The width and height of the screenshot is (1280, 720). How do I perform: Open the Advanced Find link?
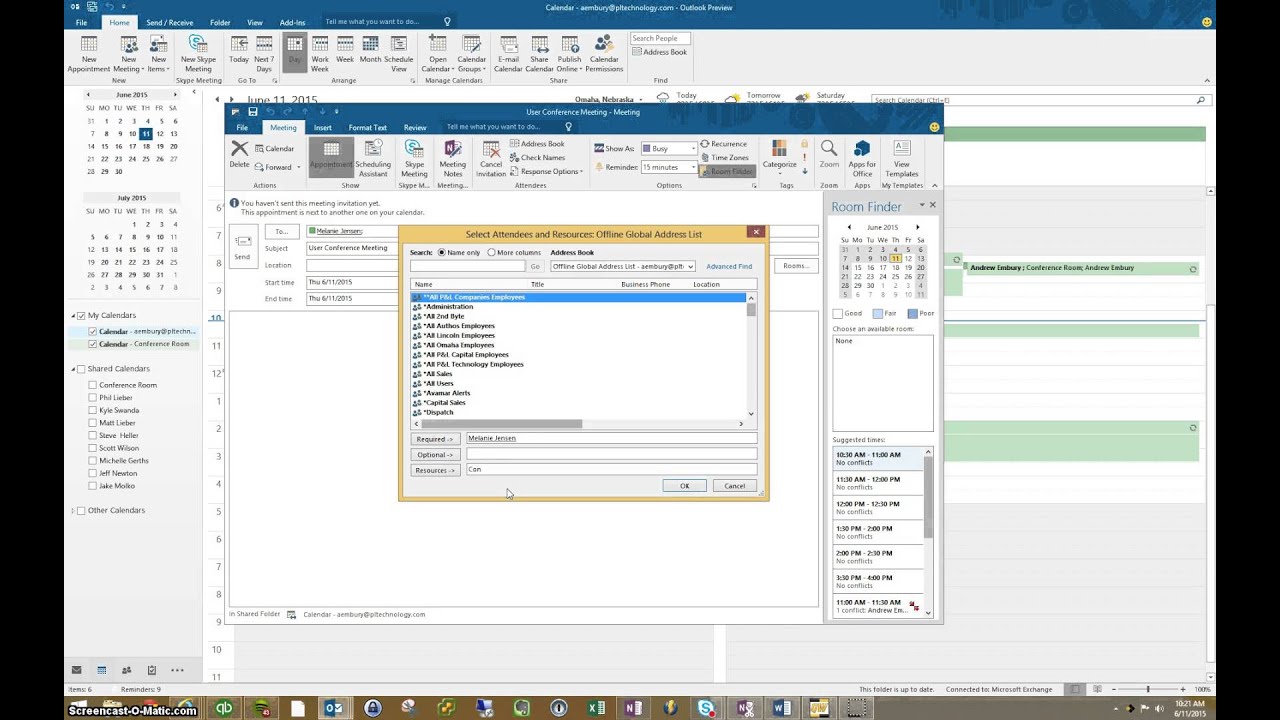tap(729, 266)
